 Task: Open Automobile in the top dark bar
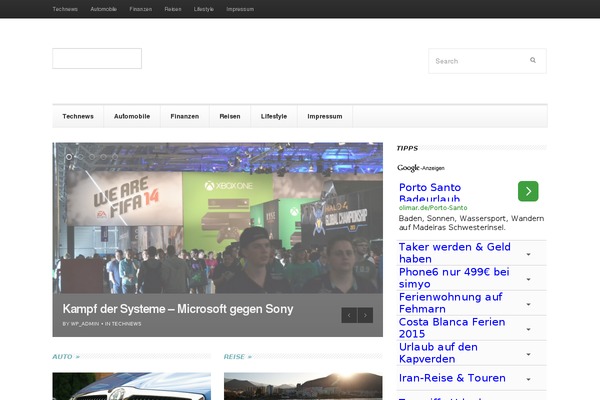pos(103,9)
